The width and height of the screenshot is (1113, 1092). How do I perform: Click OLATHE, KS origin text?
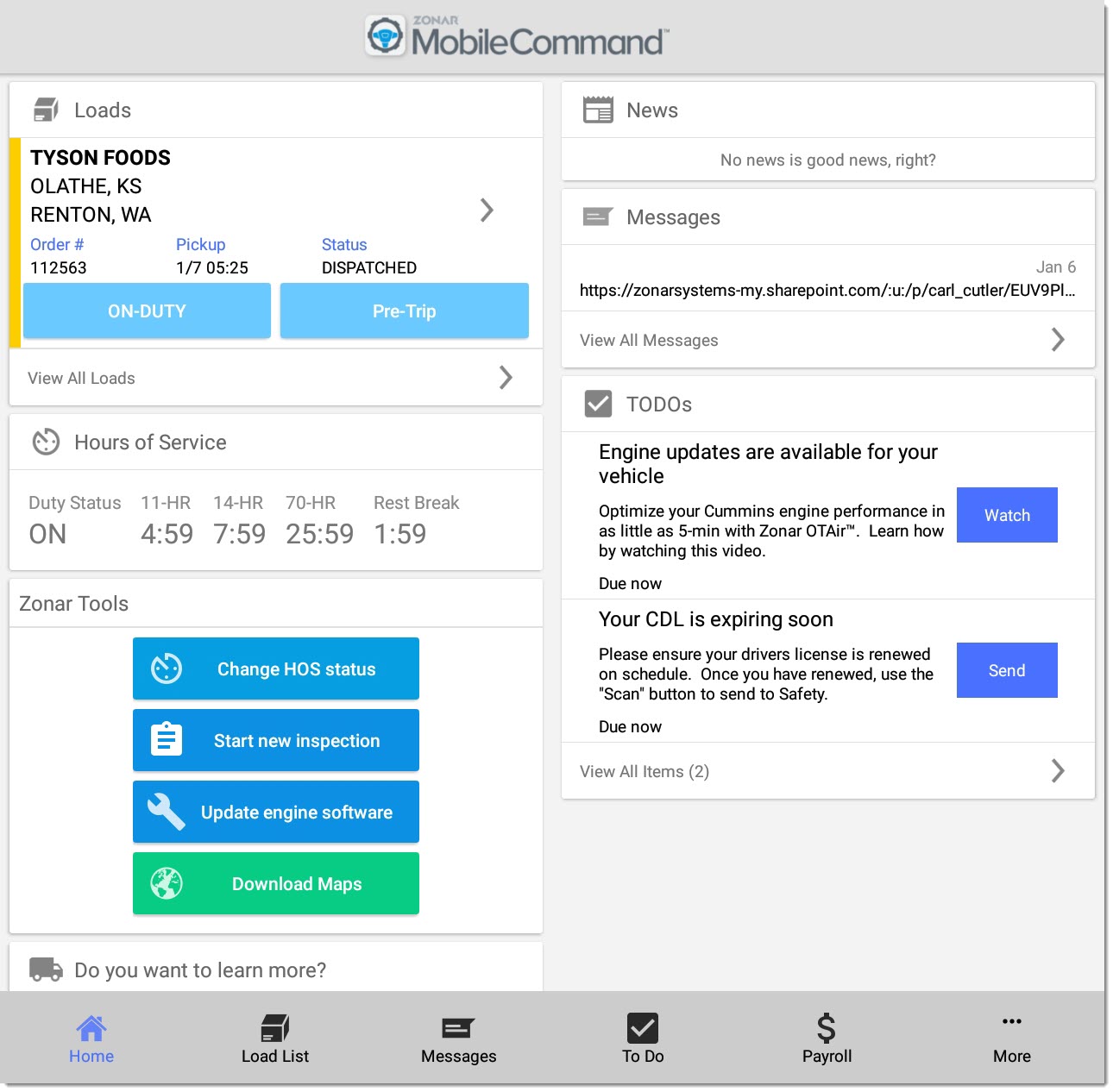point(86,185)
